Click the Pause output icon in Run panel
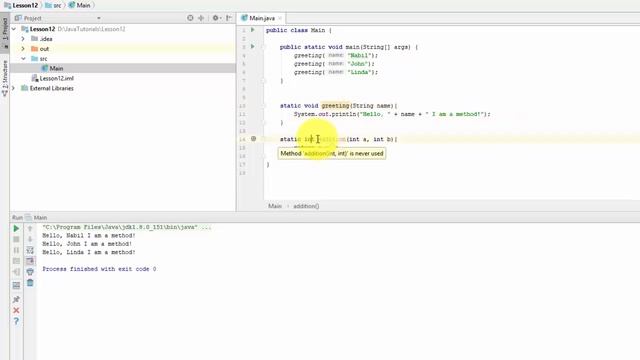The image size is (640, 360). click(x=16, y=250)
